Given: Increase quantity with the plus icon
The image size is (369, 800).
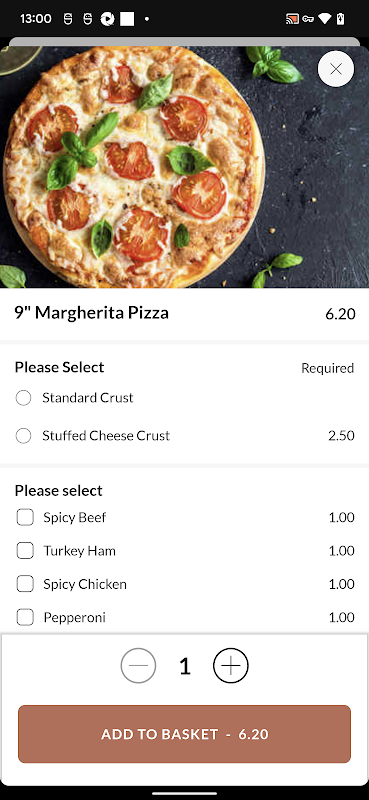Looking at the screenshot, I should tap(231, 666).
